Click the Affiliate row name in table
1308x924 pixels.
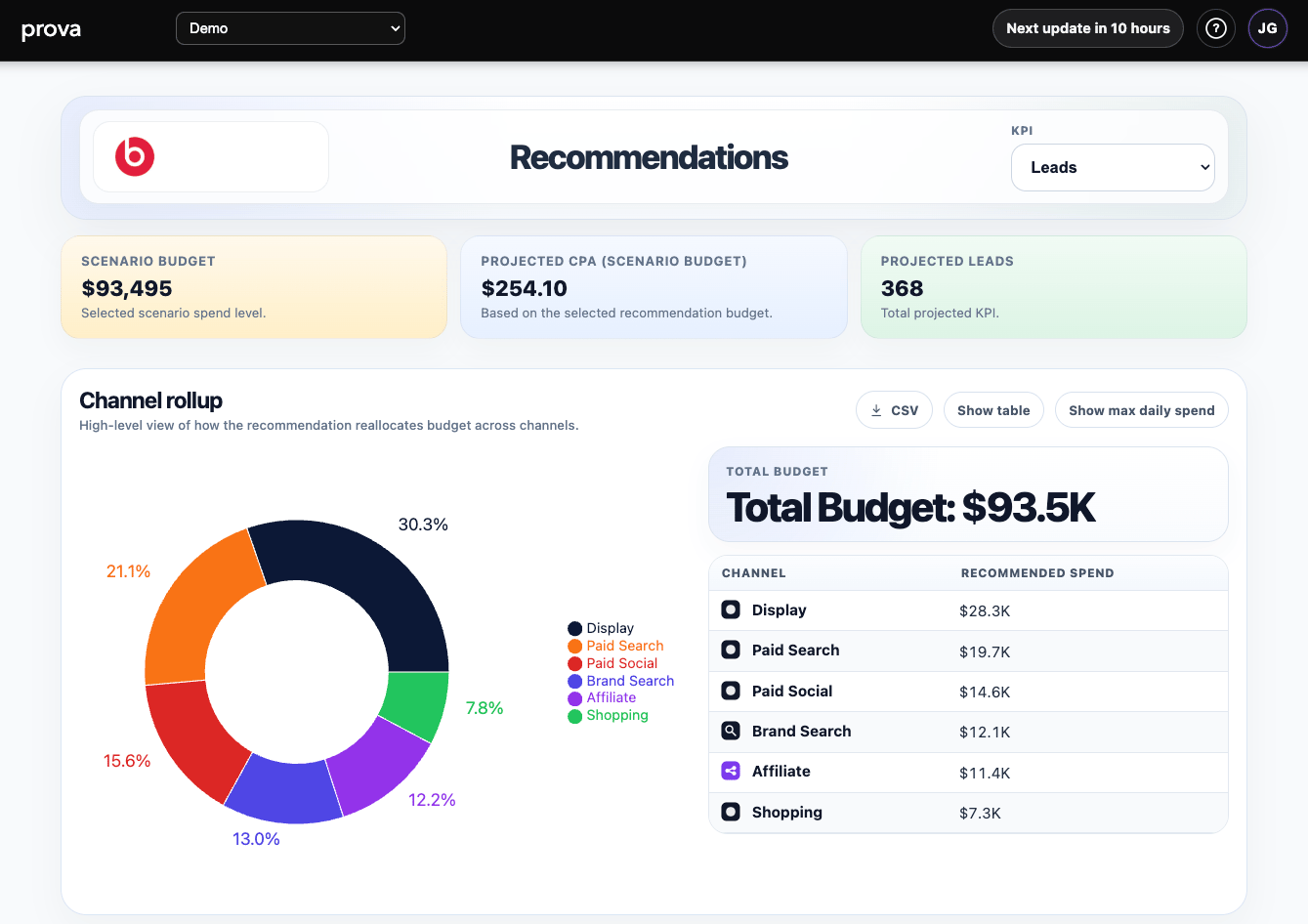[x=781, y=771]
